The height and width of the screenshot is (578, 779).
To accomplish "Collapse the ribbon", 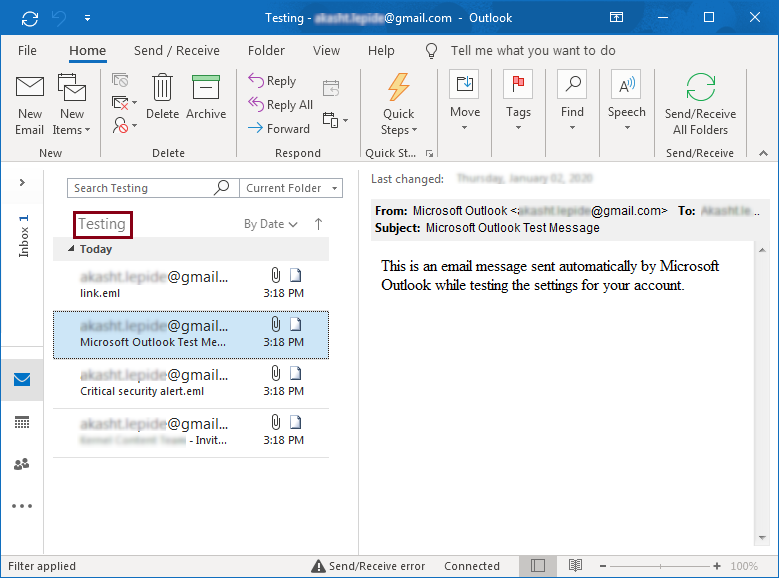I will 763,154.
